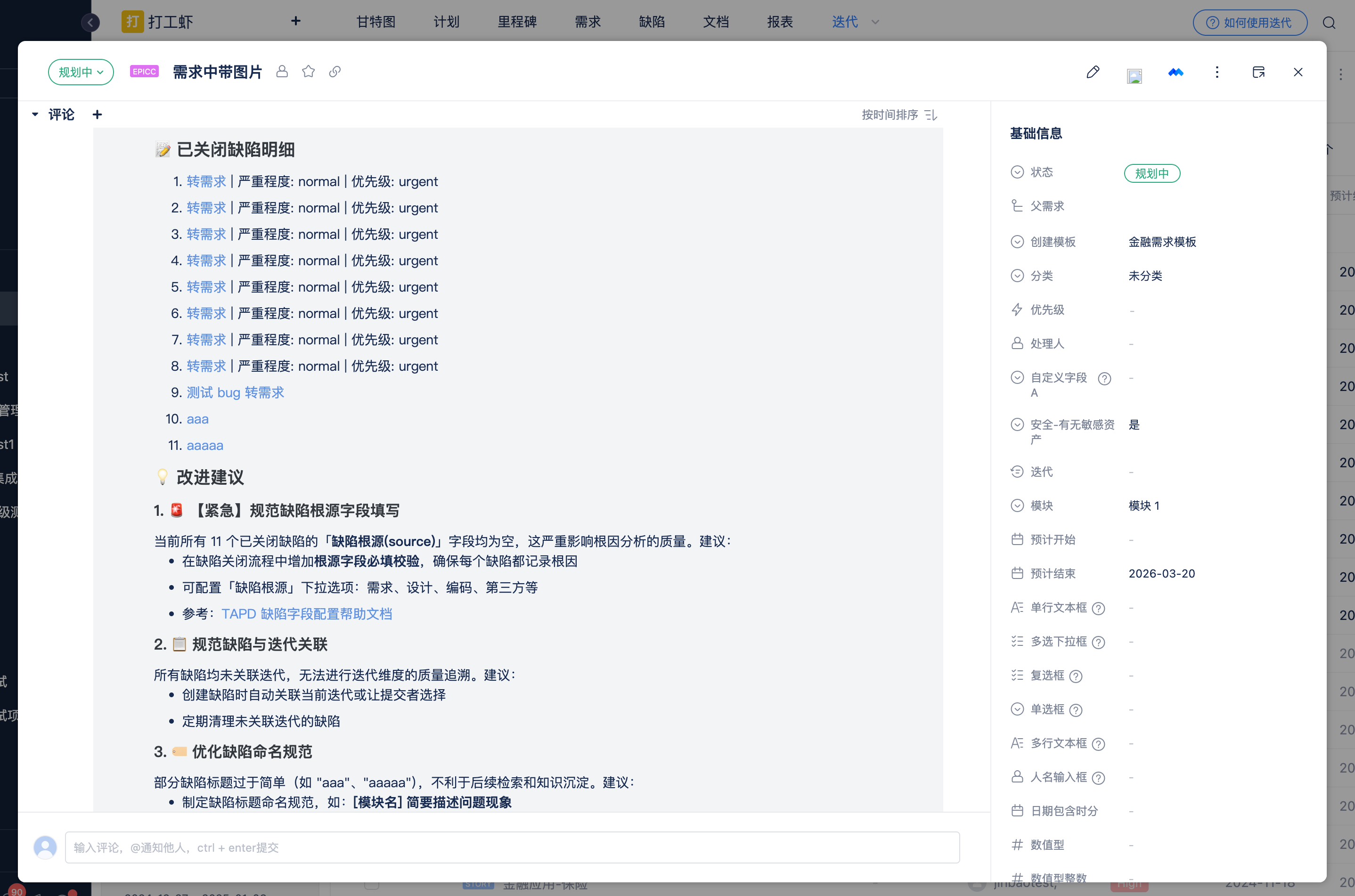Open the 测试 bug 转需求 link
This screenshot has width=1355, height=896.
[x=235, y=392]
